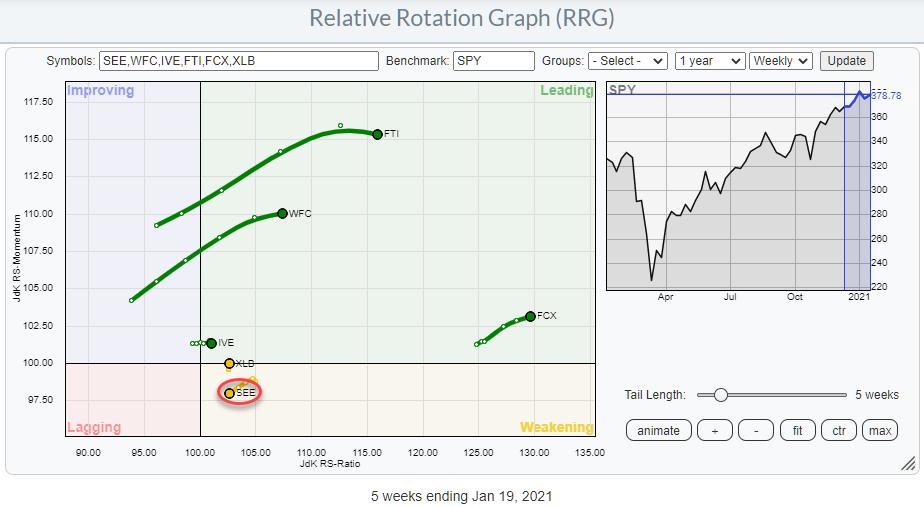Click the Update button
This screenshot has width=924, height=507.
(846, 61)
